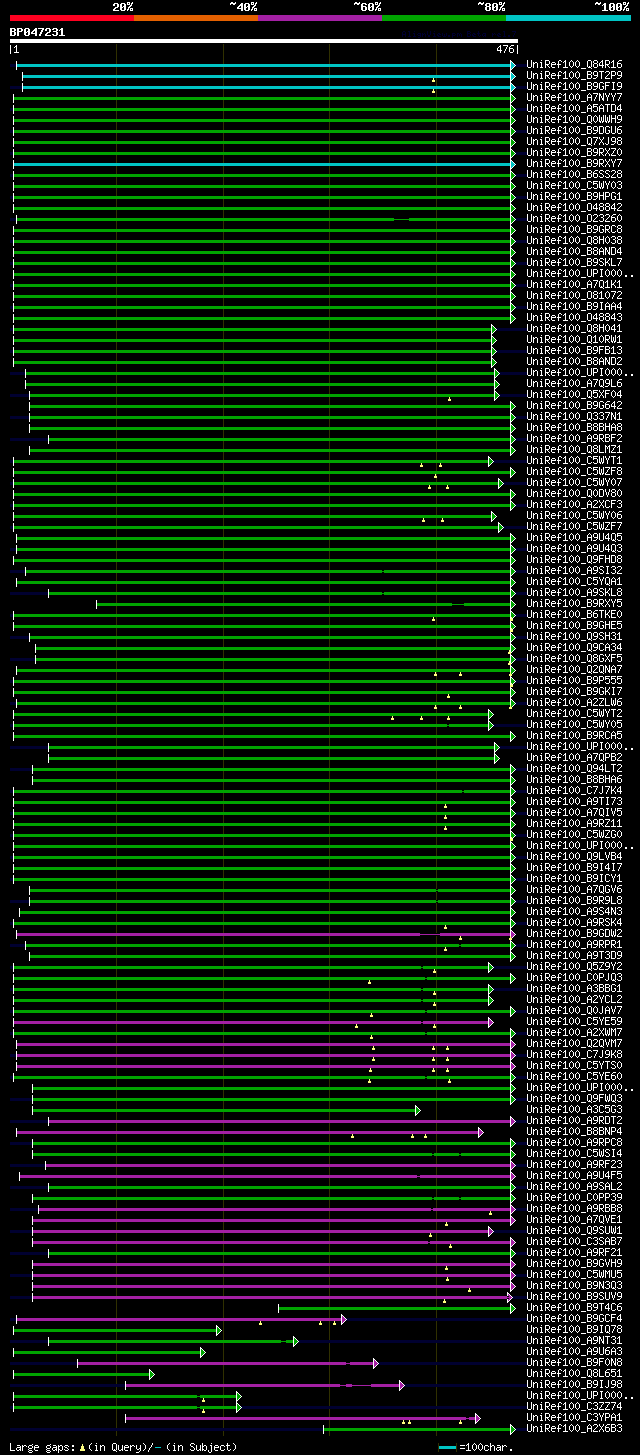640x1455 pixels.
Task: Click entry UniRef100_Q2QNA7
Action: pyautogui.click(x=574, y=669)
